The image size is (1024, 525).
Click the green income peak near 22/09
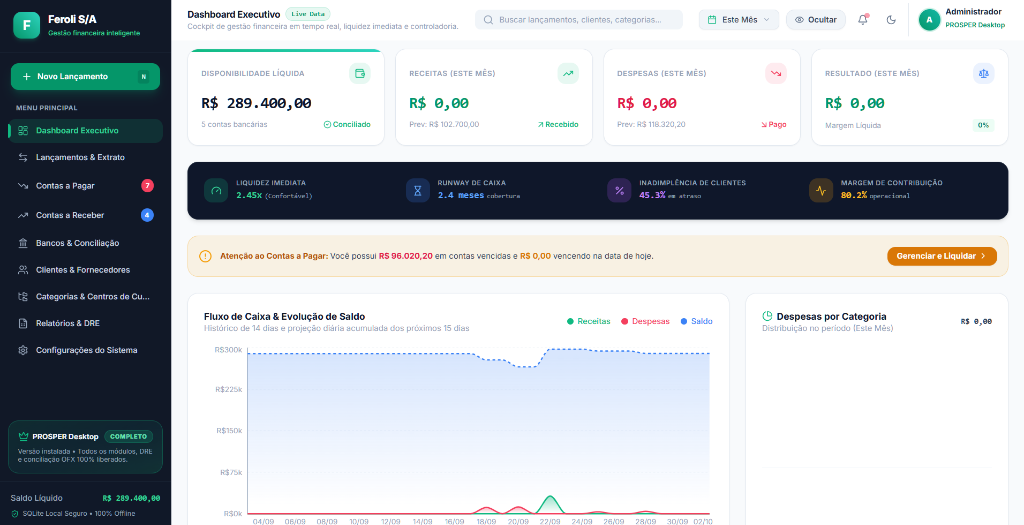(550, 498)
